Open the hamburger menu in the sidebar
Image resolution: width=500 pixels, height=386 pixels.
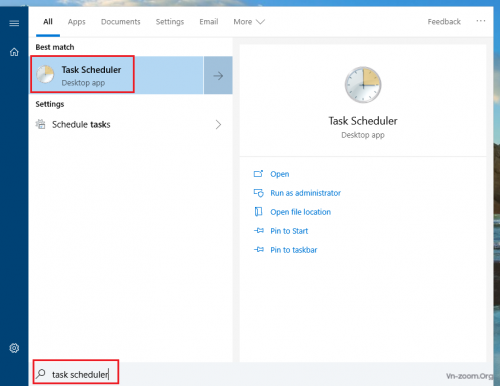pyautogui.click(x=14, y=23)
